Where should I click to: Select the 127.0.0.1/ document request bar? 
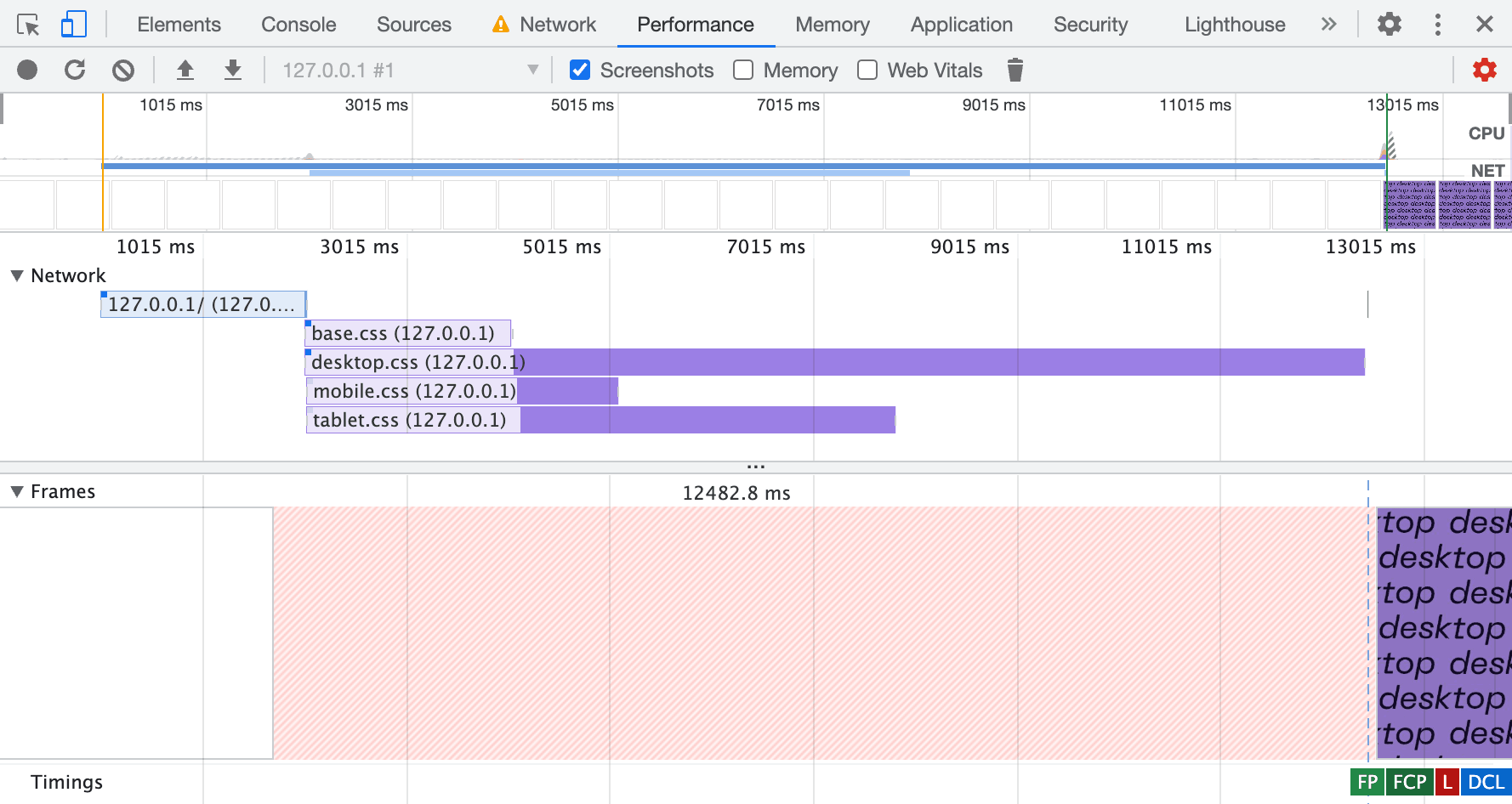(203, 304)
